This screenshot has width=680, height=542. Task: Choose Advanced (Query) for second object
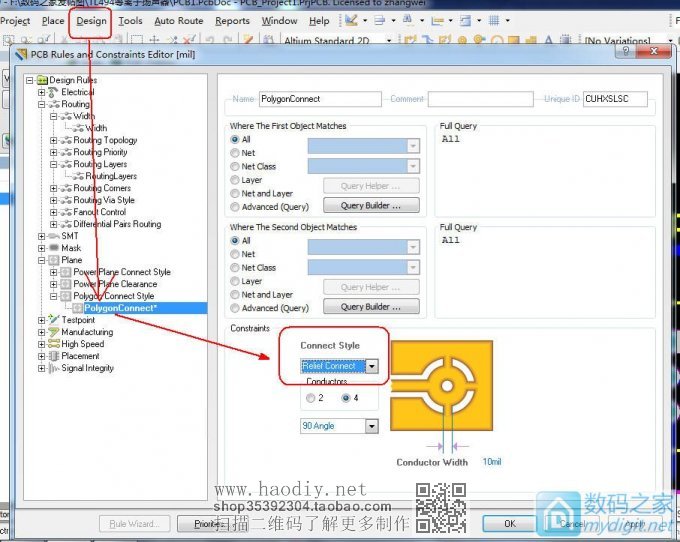[235, 308]
